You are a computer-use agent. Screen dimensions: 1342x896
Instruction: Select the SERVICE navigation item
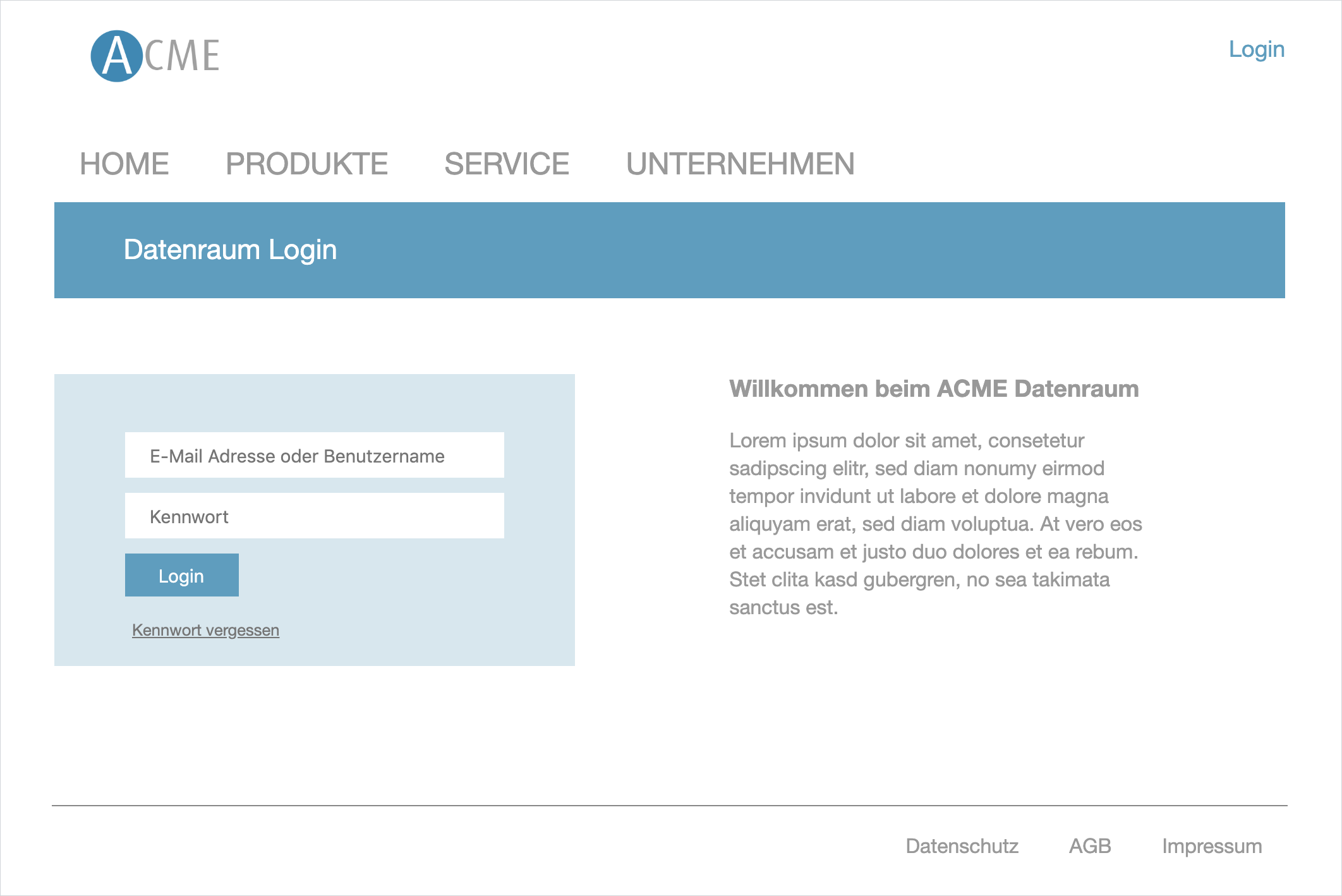coord(507,164)
